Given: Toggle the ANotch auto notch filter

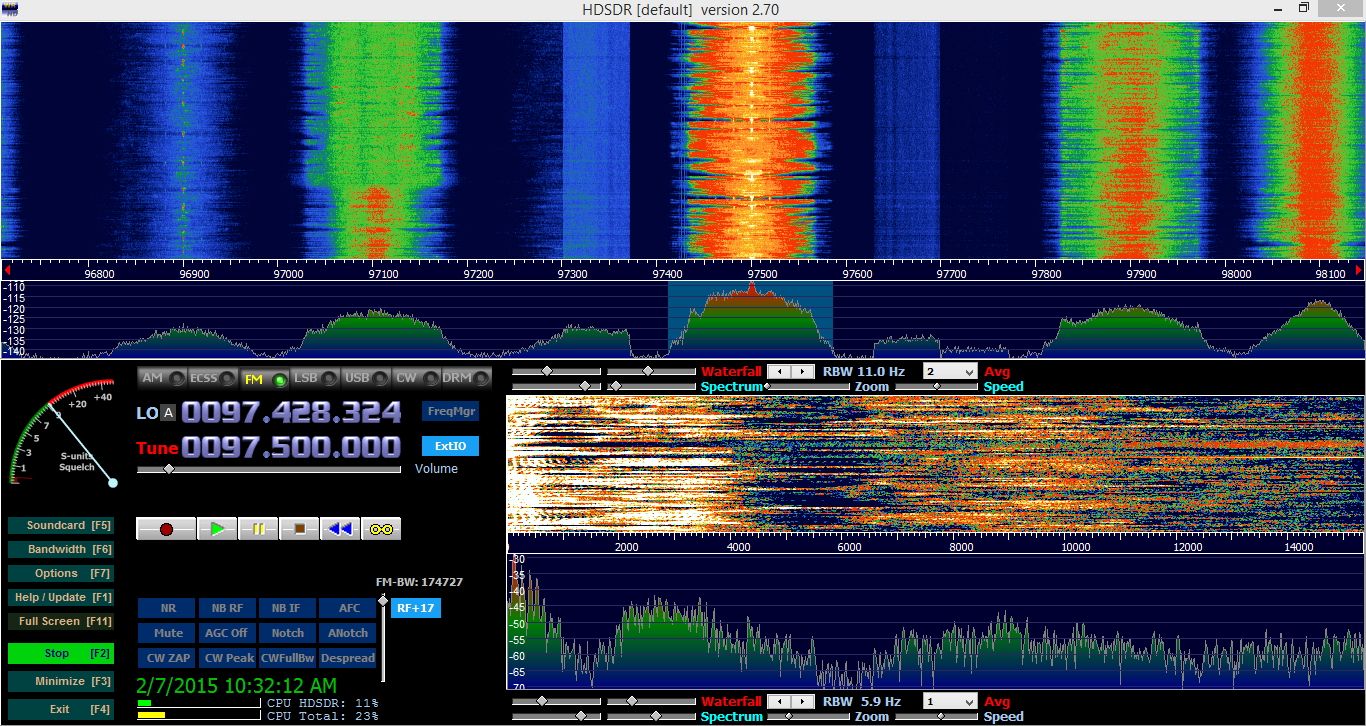Looking at the screenshot, I should point(348,633).
